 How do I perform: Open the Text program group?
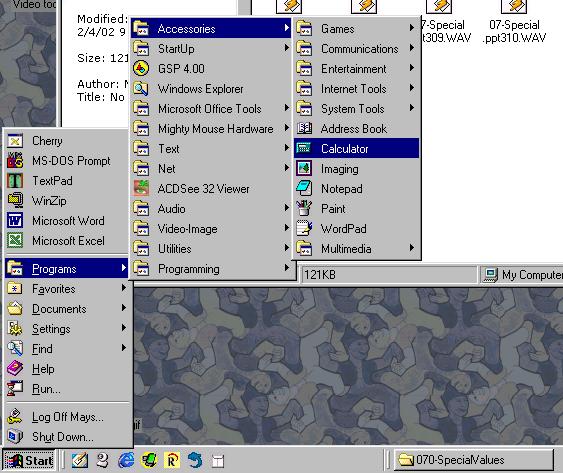pos(211,148)
